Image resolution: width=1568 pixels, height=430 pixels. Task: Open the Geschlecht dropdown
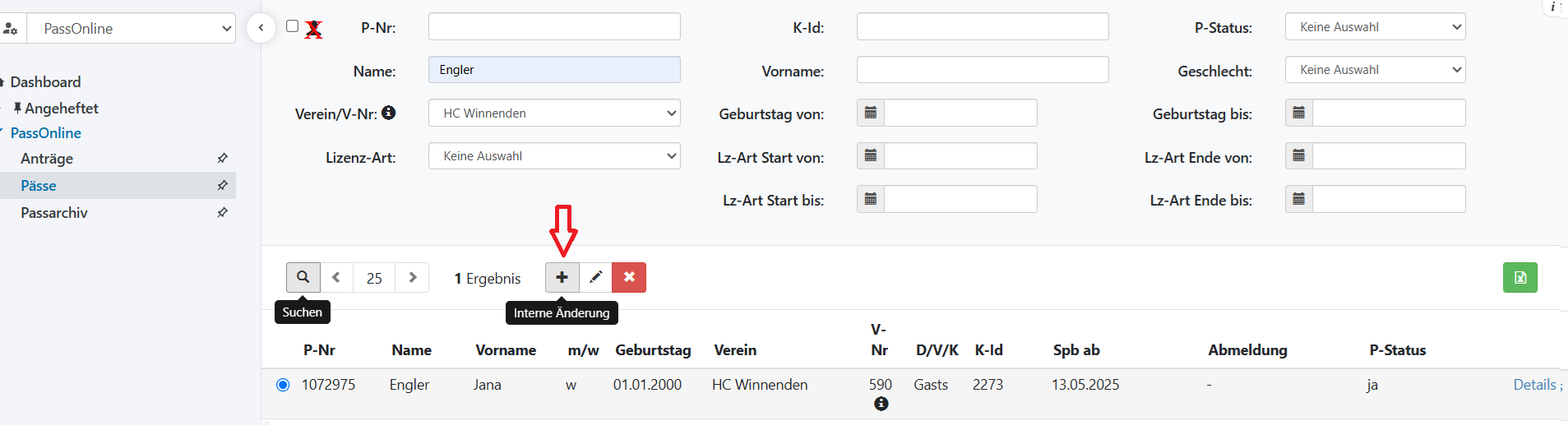[x=1375, y=70]
